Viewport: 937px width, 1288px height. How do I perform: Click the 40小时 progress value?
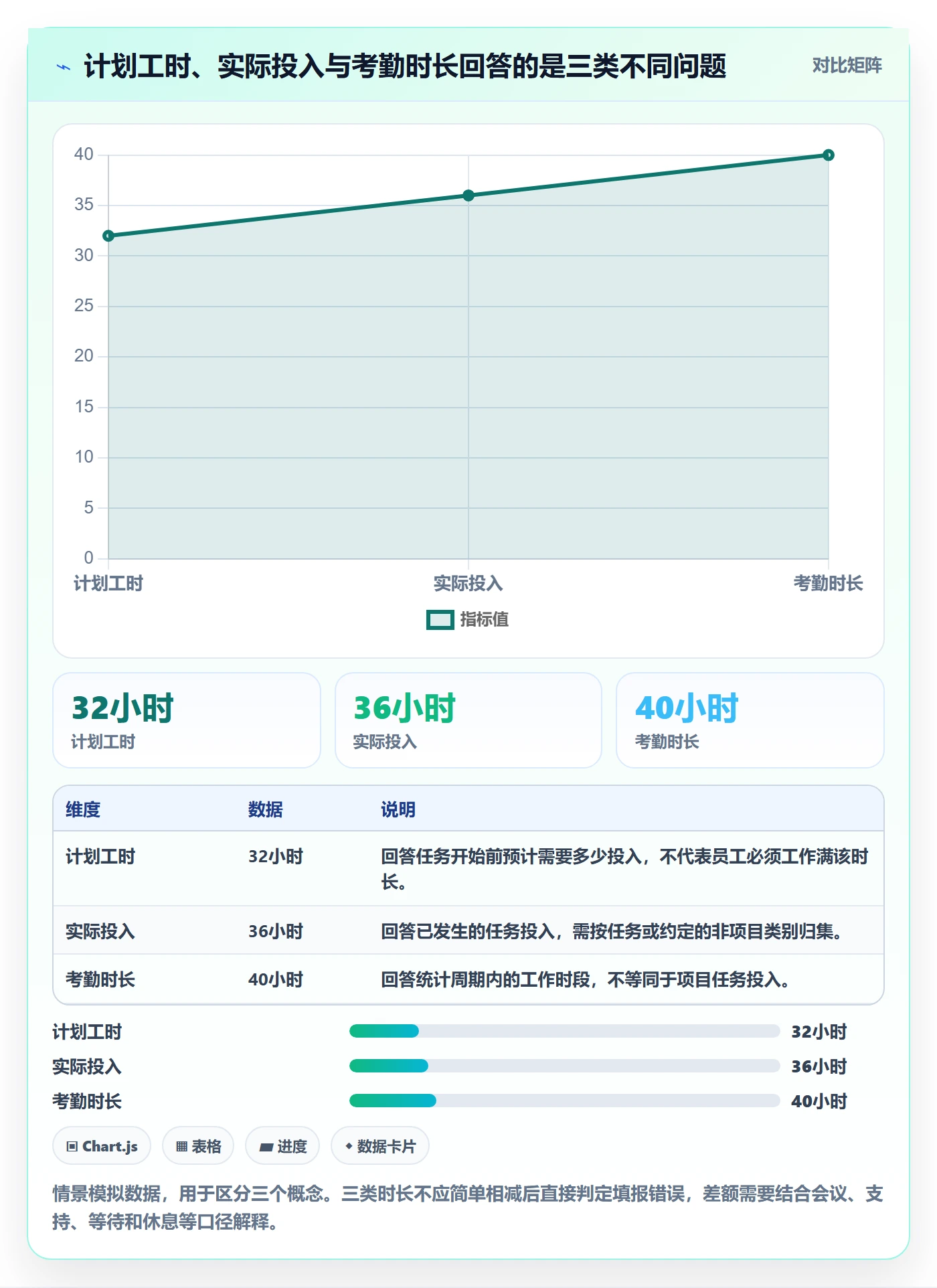point(819,1101)
